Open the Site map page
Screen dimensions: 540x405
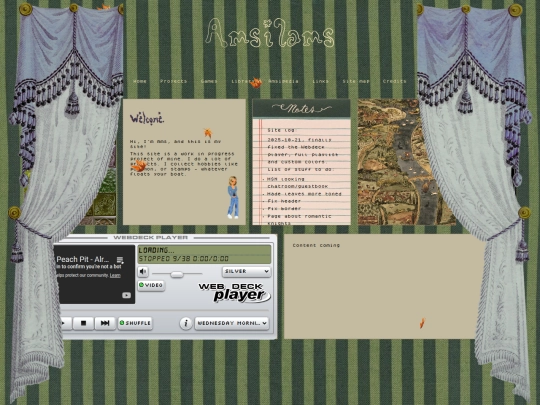(x=356, y=81)
